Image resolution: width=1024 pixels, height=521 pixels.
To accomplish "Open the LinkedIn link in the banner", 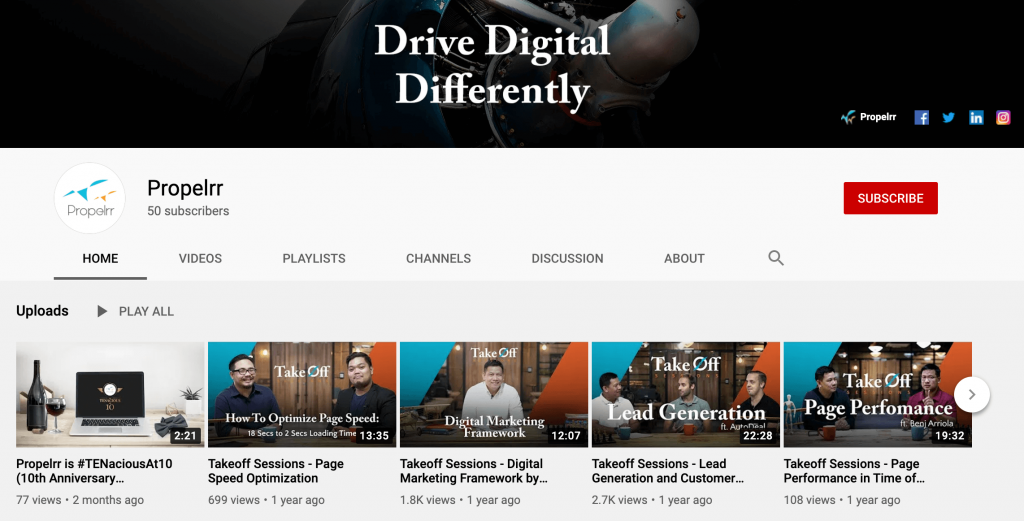I will [x=976, y=118].
